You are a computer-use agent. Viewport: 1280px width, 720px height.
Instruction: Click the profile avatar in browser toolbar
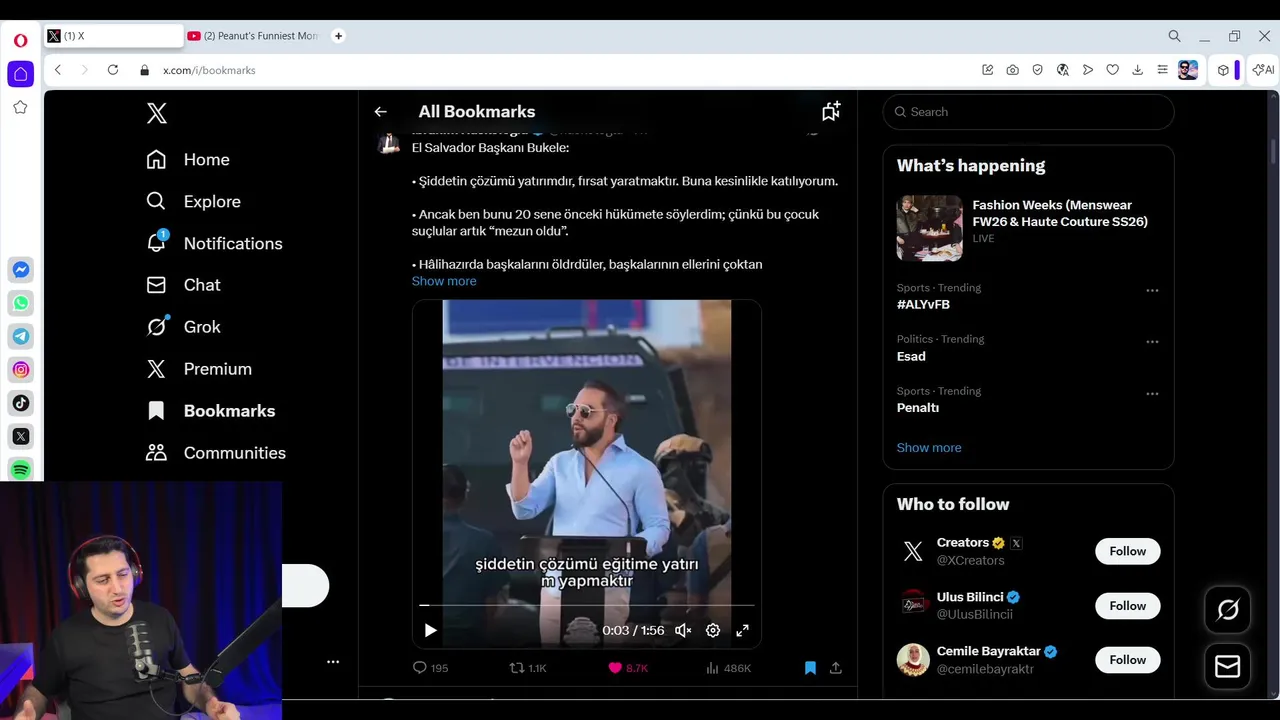pos(1188,70)
